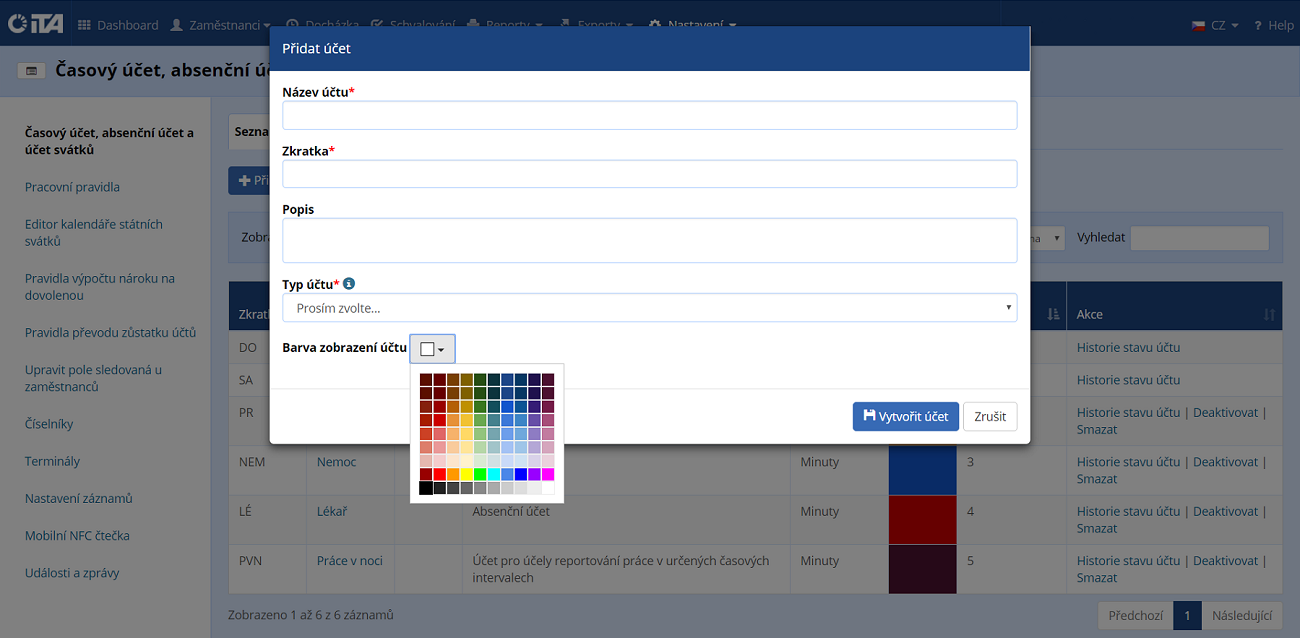Focus the Název účtu input field
This screenshot has height=638, width=1300.
(649, 115)
